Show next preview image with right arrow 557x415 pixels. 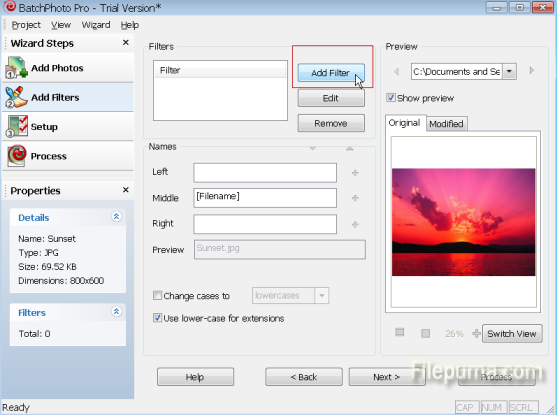531,70
